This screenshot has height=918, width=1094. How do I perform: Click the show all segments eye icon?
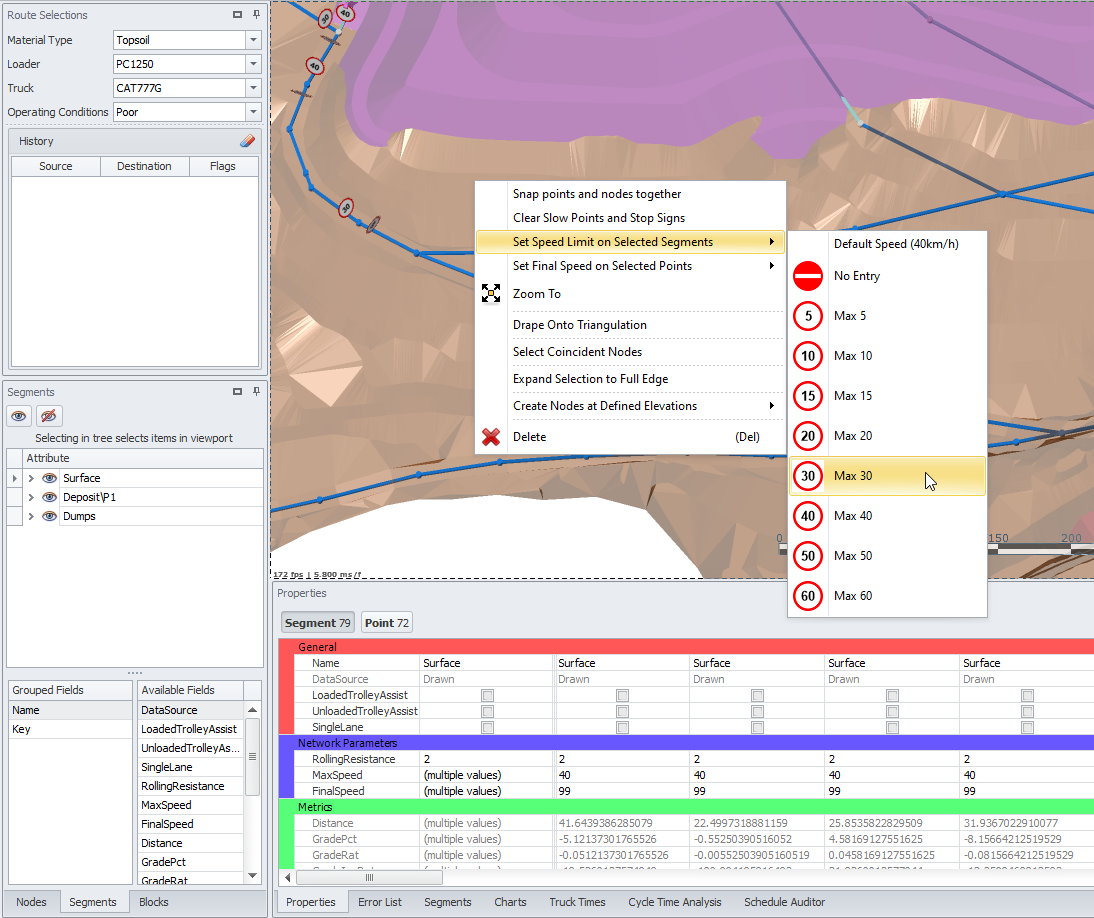click(19, 416)
